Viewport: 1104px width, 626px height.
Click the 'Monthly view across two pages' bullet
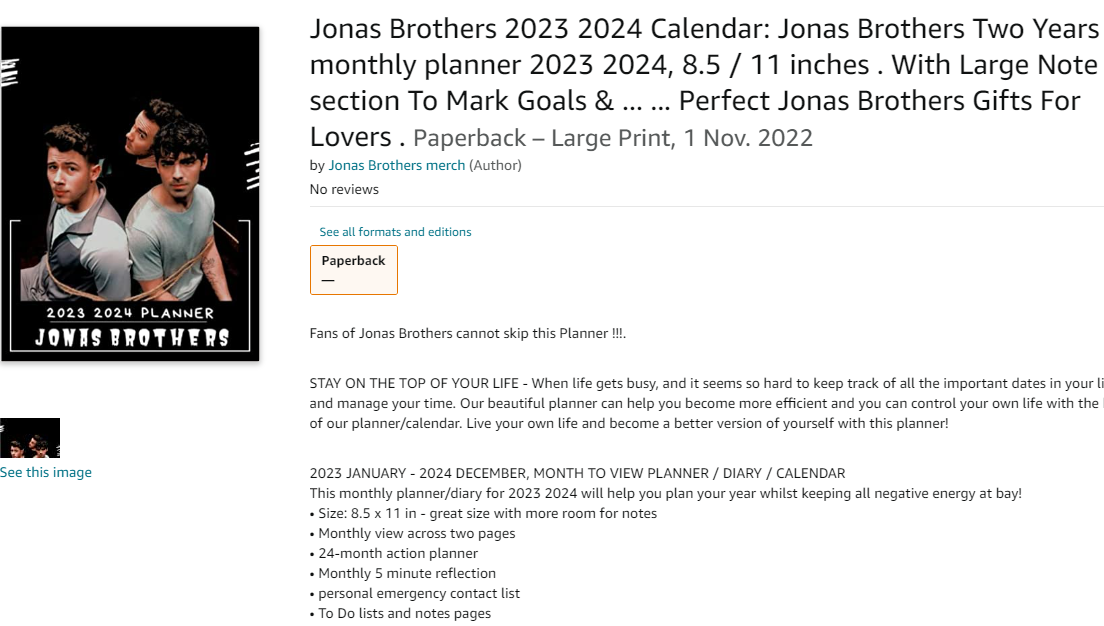(416, 533)
